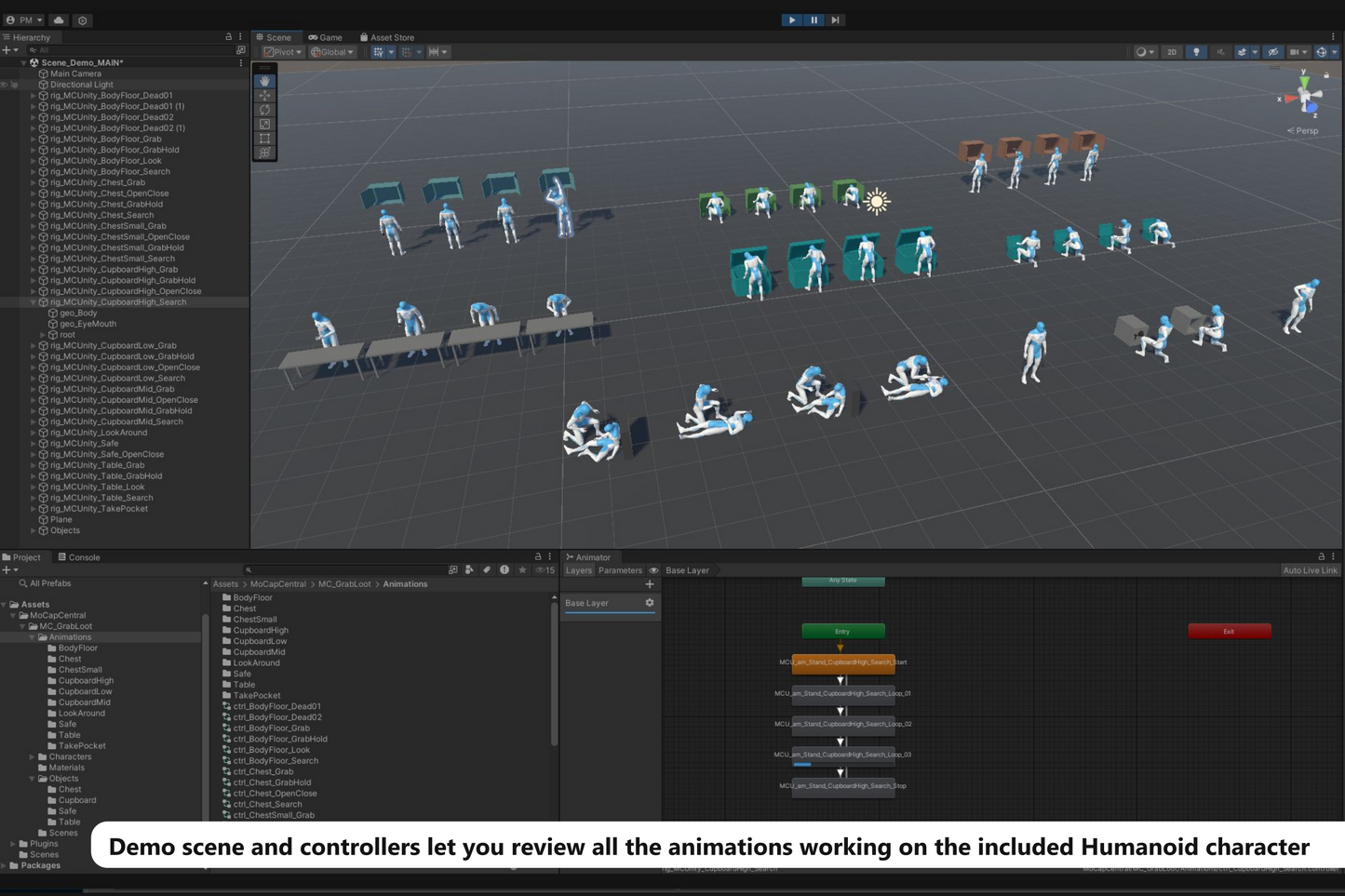Click the Pause button

[814, 20]
